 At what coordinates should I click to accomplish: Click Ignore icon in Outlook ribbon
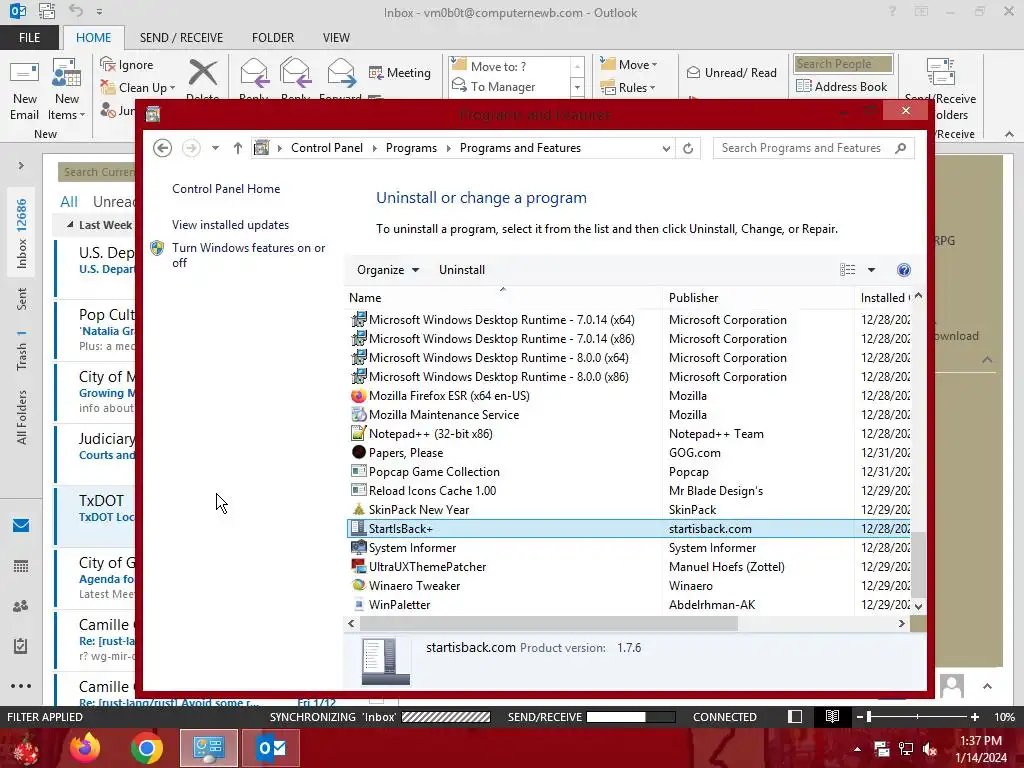[108, 64]
